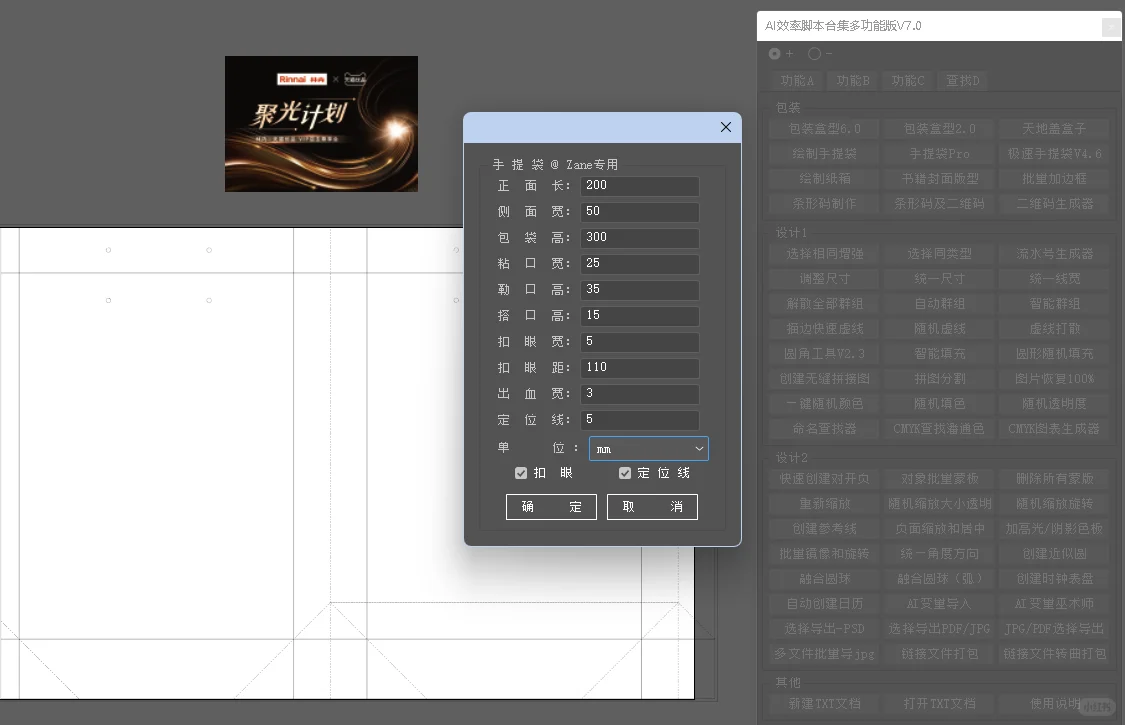Run 条形码制作 script
Screen dimensions: 1125x725
(822, 203)
